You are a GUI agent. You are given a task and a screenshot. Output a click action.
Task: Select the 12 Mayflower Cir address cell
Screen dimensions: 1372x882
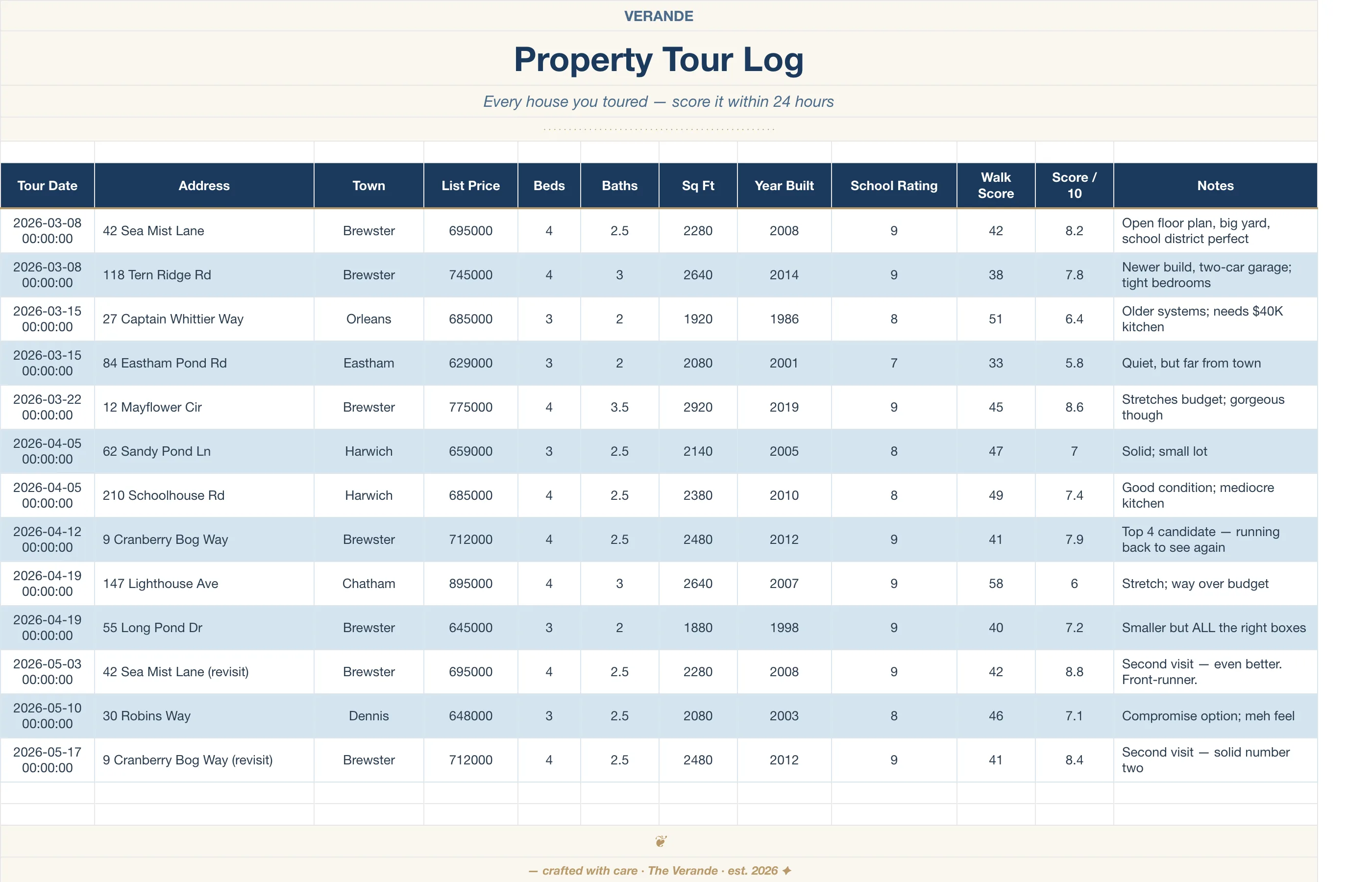click(204, 407)
